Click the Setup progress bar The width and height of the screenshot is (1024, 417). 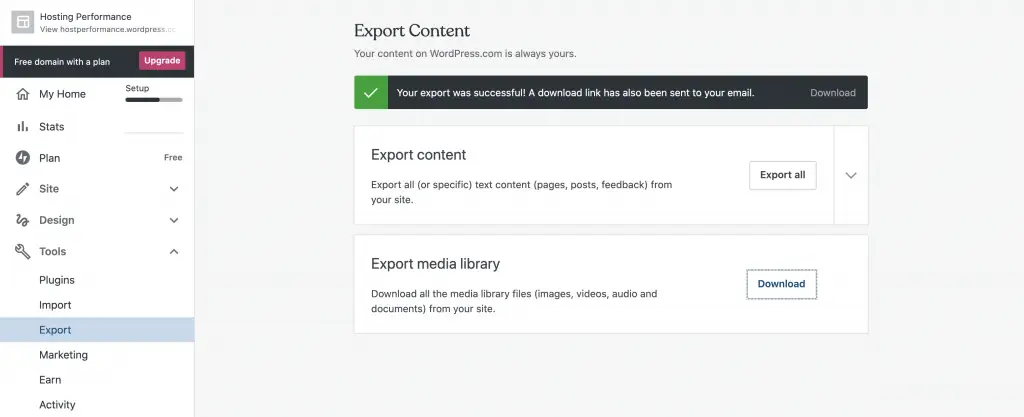pyautogui.click(x=153, y=100)
